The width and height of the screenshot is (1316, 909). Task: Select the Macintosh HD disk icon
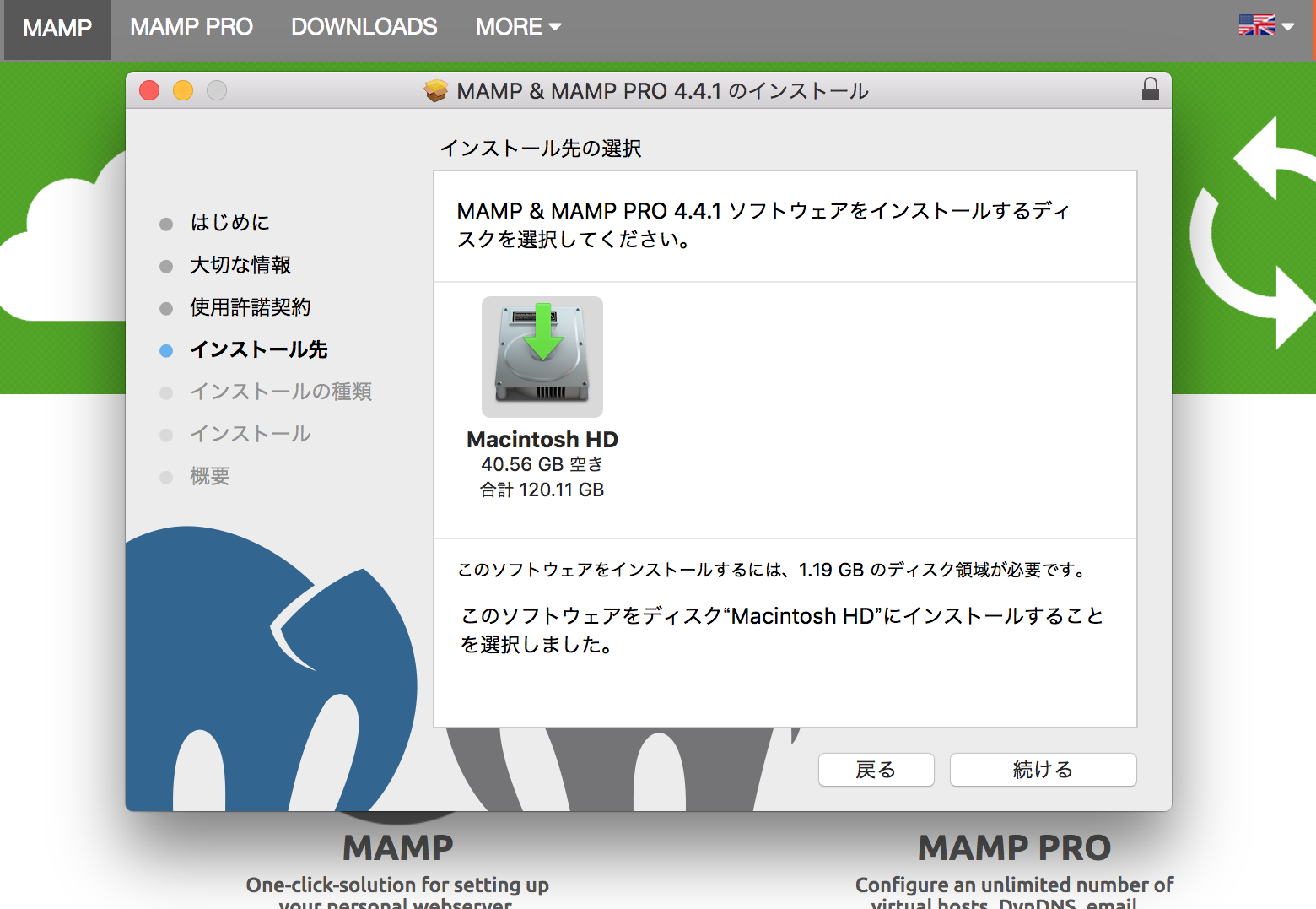click(542, 356)
